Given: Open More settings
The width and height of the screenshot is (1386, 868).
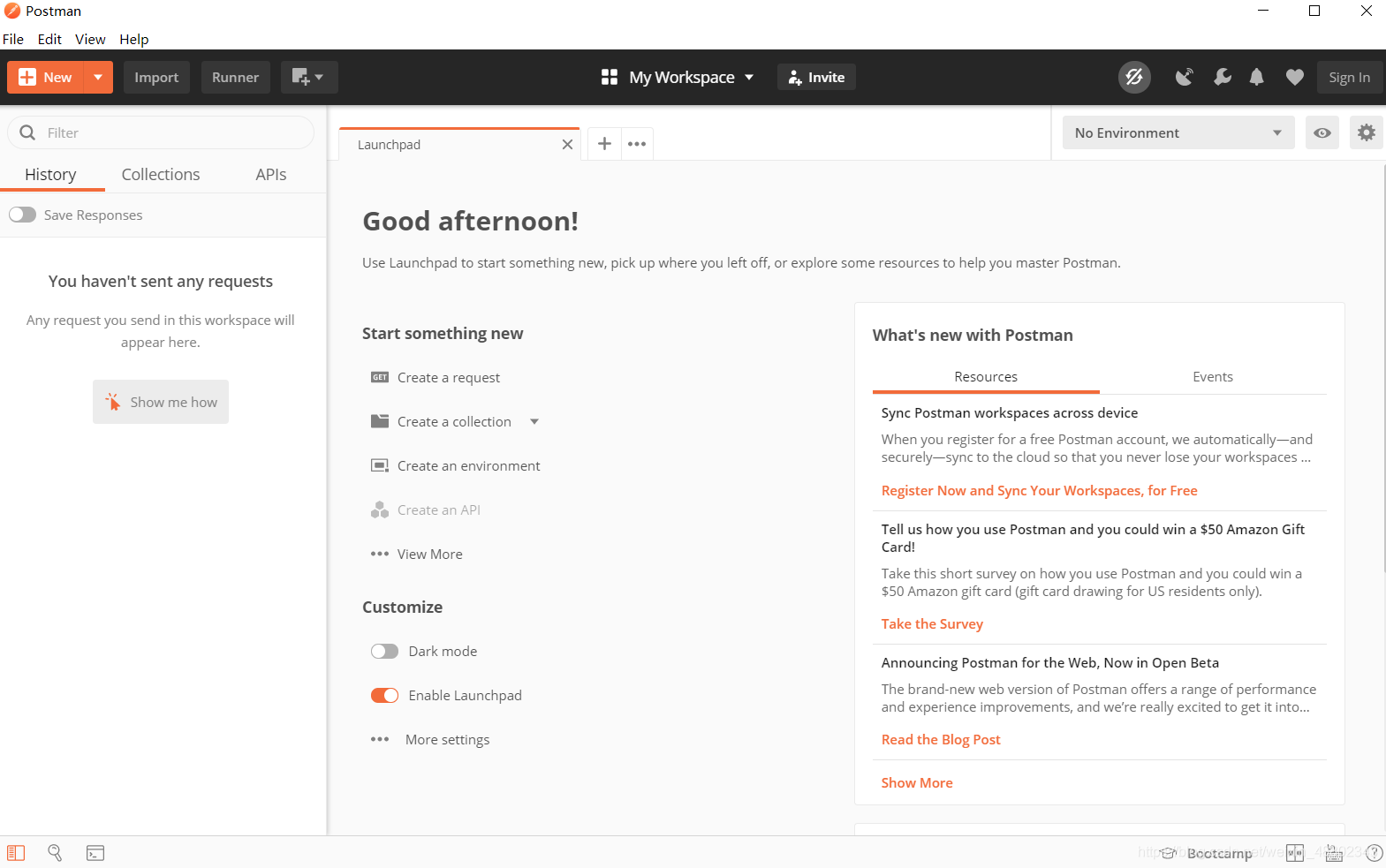Looking at the screenshot, I should 447,739.
